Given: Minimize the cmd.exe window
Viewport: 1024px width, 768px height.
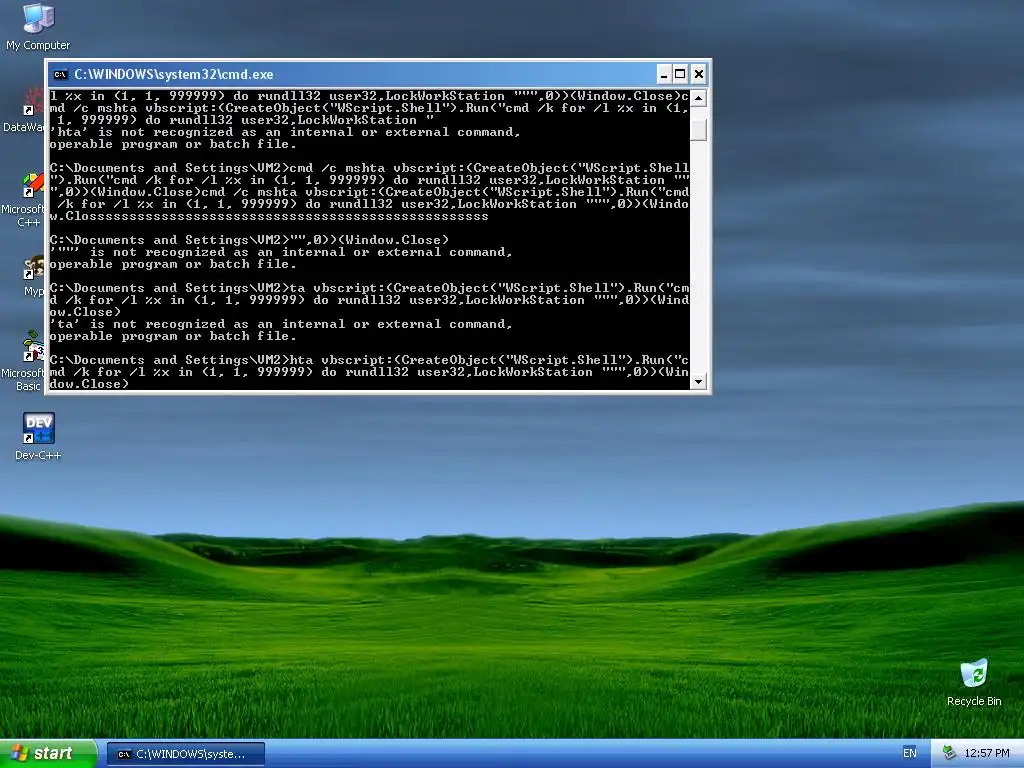Looking at the screenshot, I should pyautogui.click(x=664, y=74).
